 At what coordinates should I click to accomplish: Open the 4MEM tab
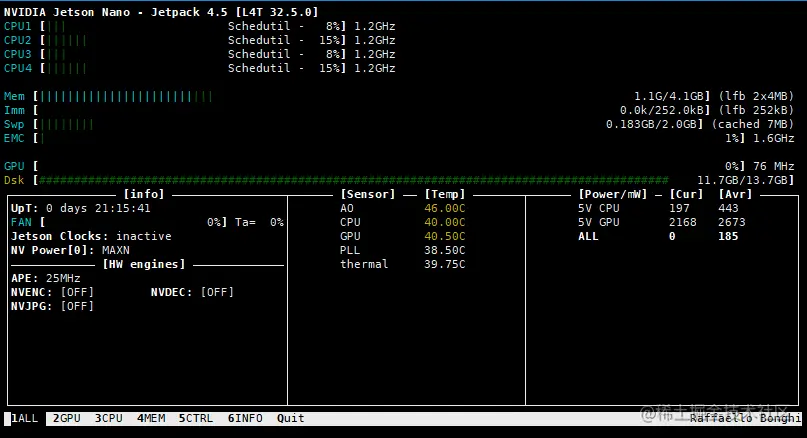tap(151, 418)
